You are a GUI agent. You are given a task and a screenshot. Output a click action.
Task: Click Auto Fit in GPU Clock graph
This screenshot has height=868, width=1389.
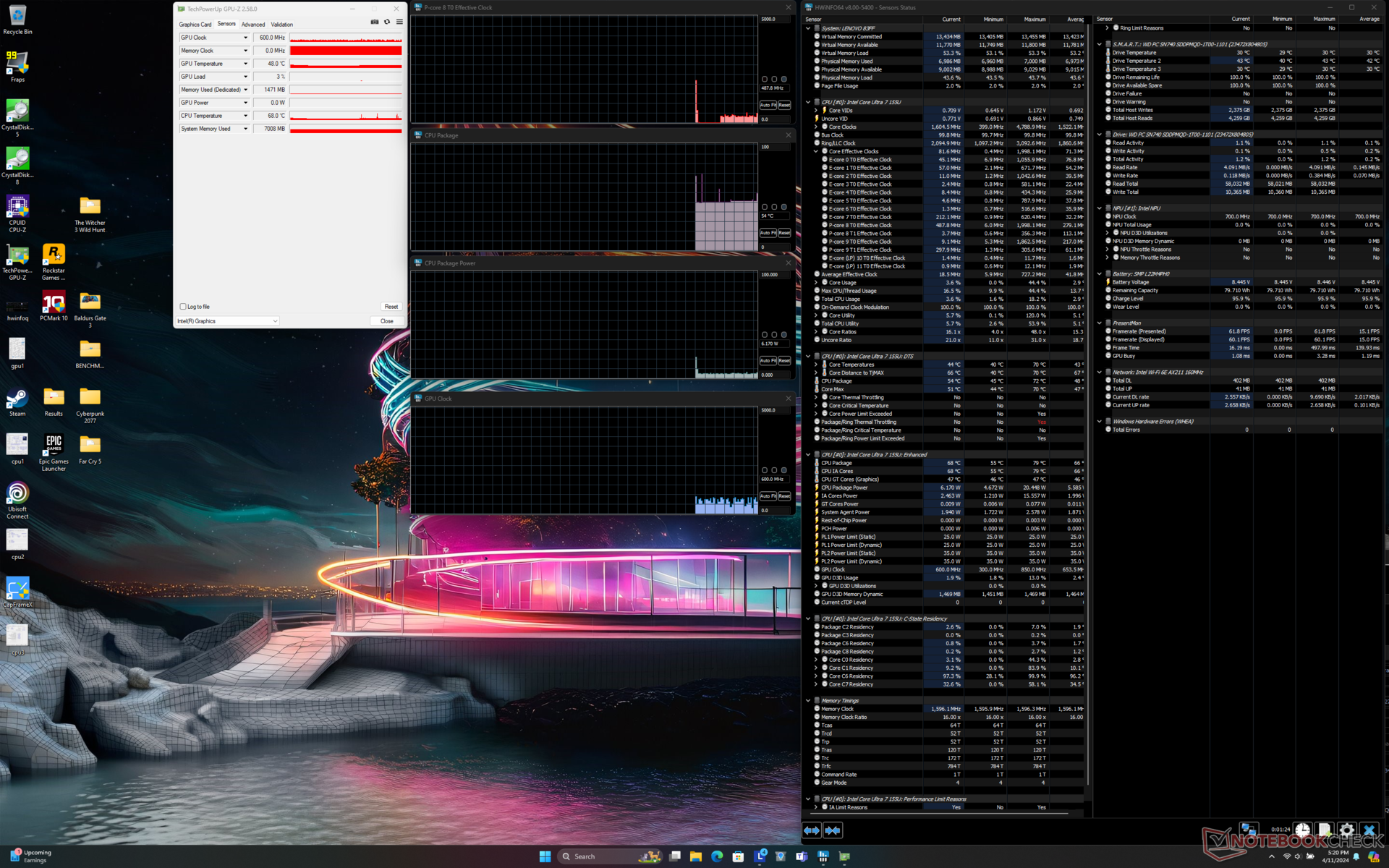pyautogui.click(x=768, y=496)
